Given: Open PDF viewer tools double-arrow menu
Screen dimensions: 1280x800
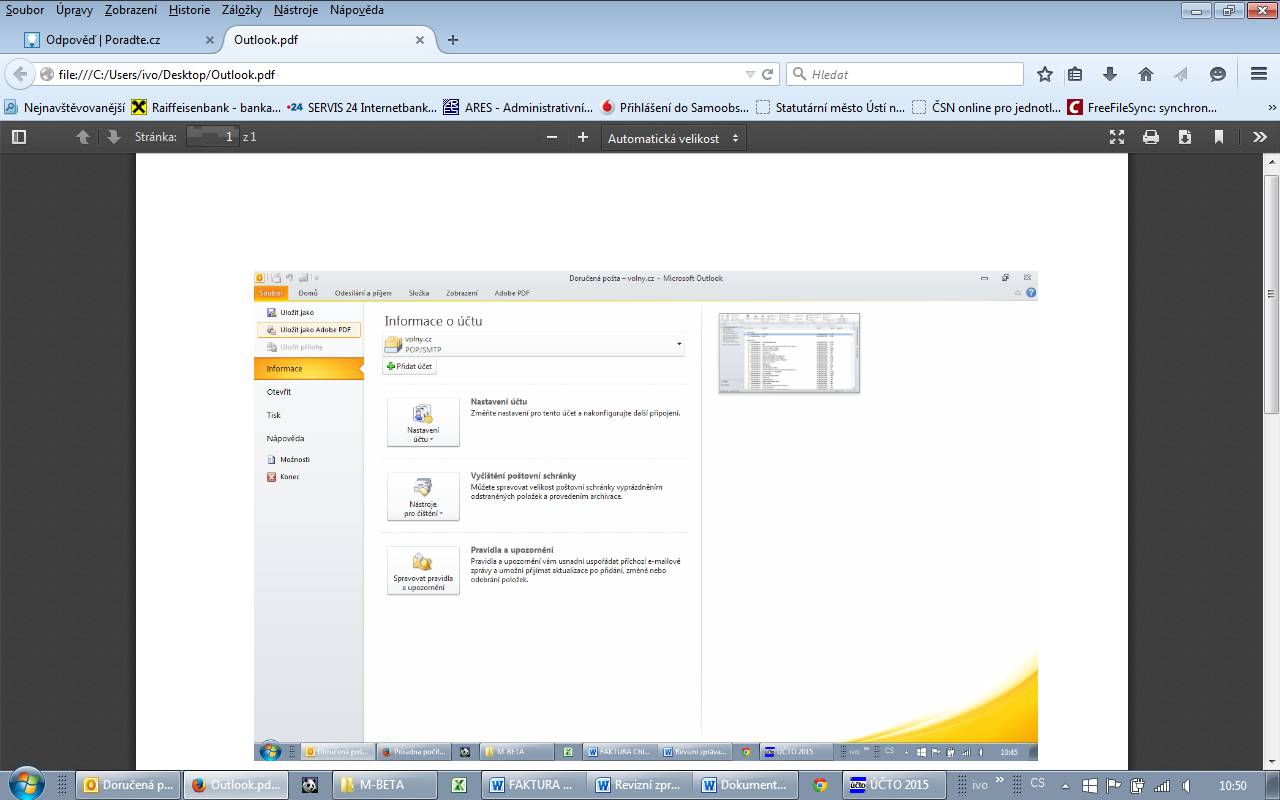Looking at the screenshot, I should 1259,137.
